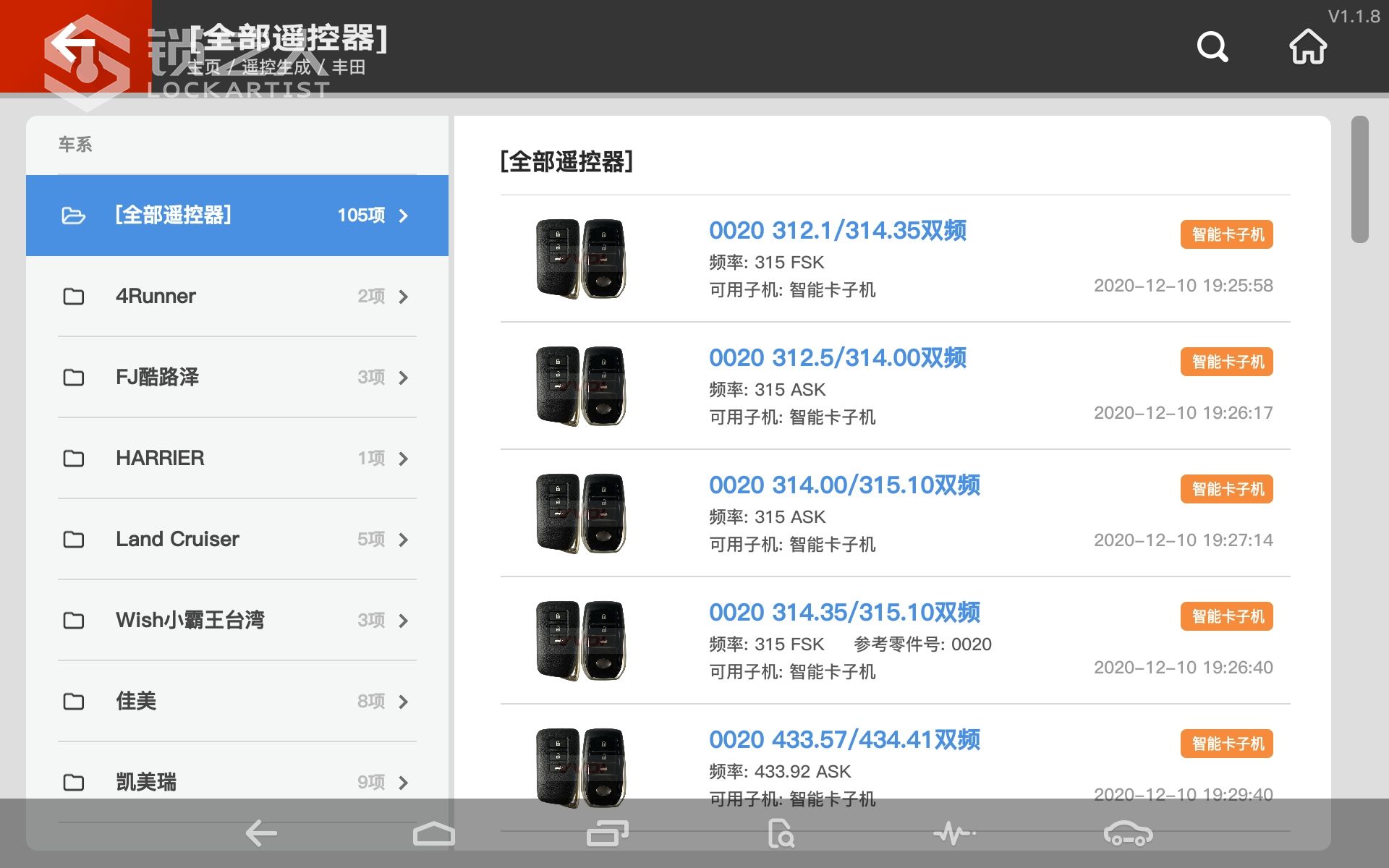Select the FJ酷路泽 series
1389x868 pixels.
pyautogui.click(x=237, y=378)
